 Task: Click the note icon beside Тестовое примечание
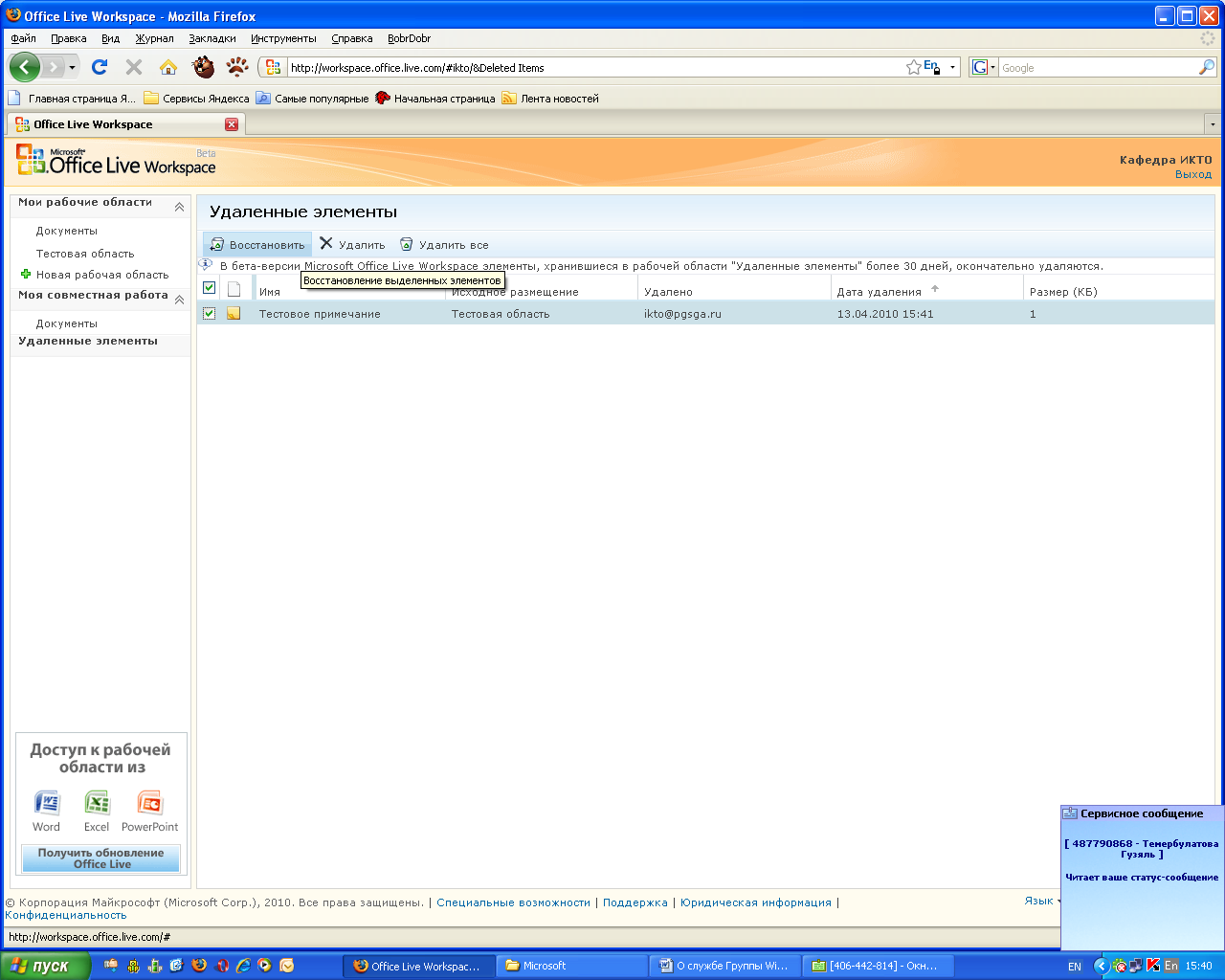pos(234,314)
